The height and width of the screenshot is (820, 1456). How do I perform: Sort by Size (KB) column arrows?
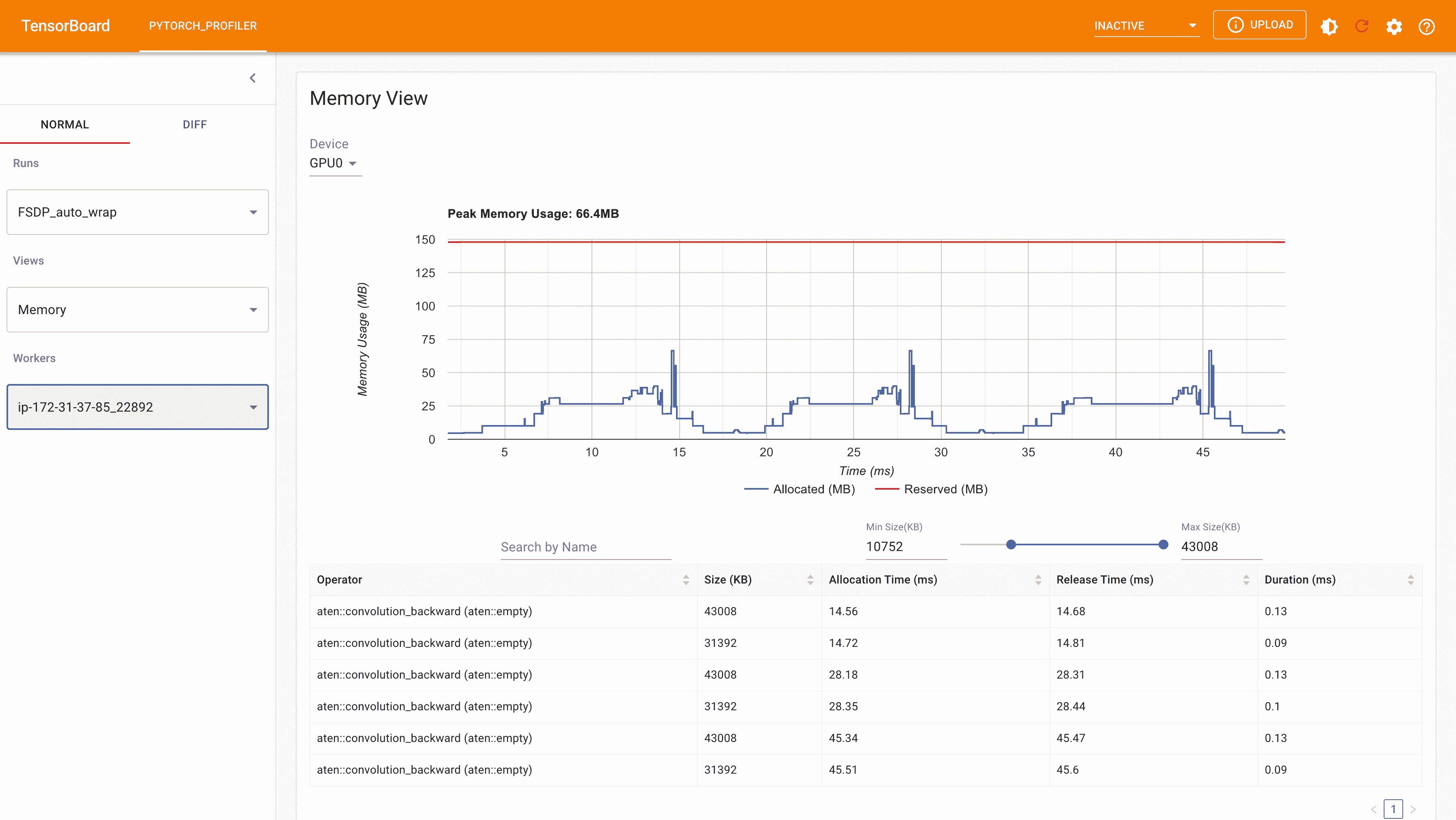810,580
